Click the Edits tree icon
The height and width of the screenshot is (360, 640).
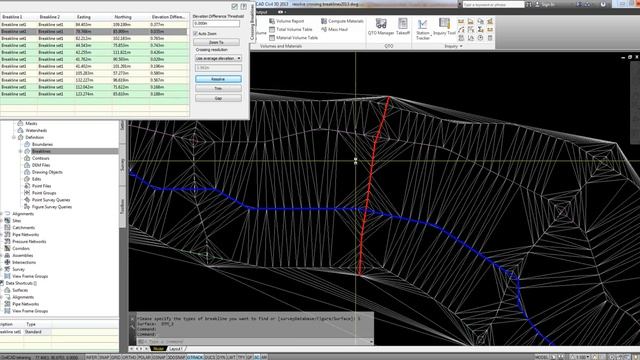[x=27, y=179]
